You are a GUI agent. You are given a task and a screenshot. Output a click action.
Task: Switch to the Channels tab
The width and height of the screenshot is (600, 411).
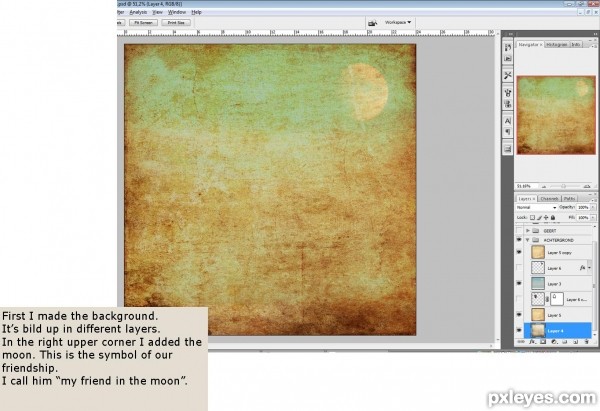click(x=549, y=199)
